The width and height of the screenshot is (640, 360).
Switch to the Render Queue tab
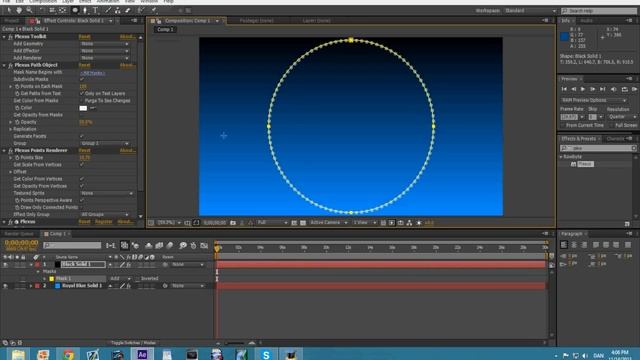[x=19, y=234]
